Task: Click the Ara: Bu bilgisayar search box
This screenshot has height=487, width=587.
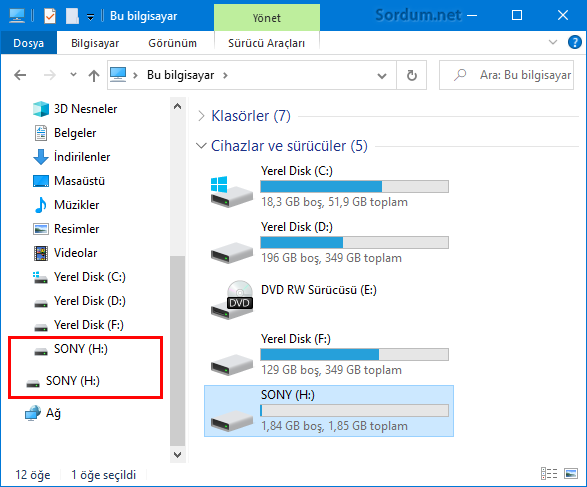Action: 506,75
